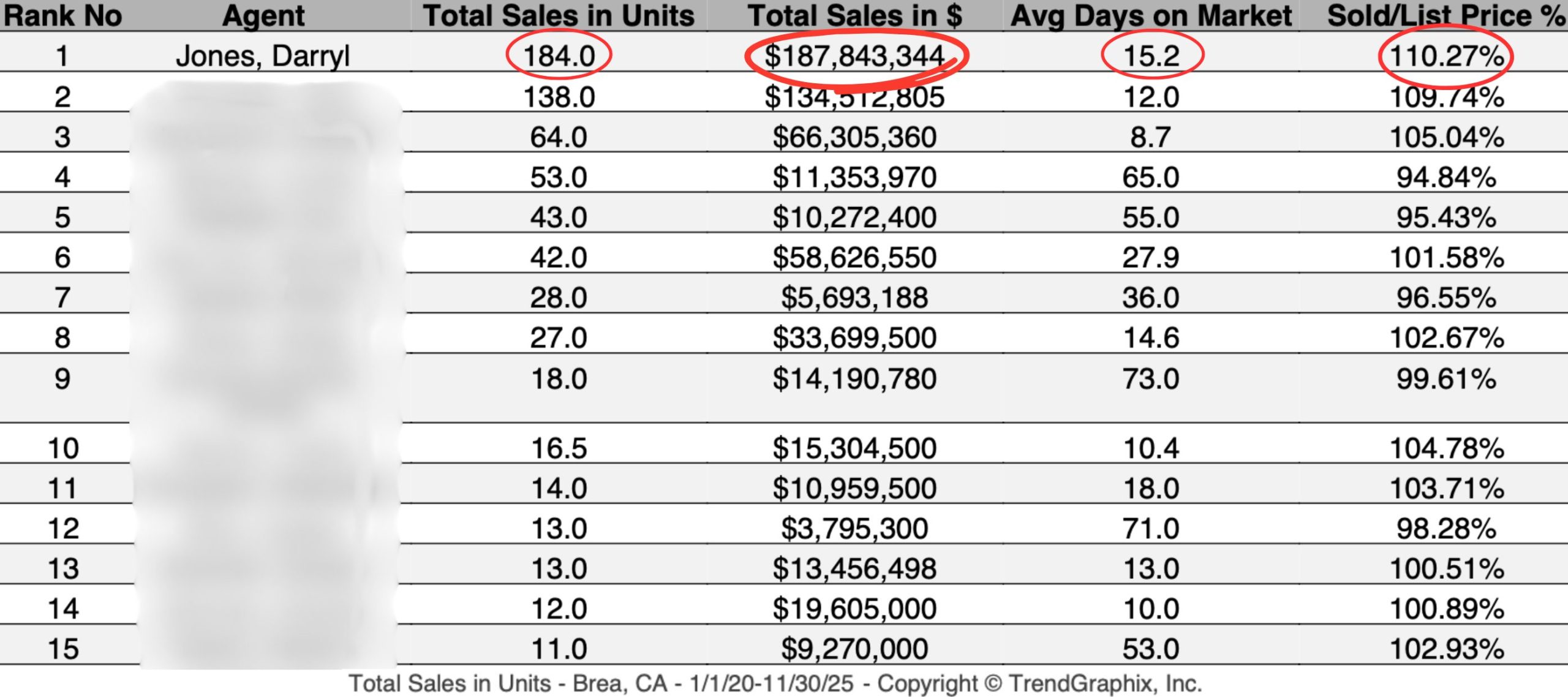Click the $19,605,000 sales cell
Screen dimensions: 1568x697
click(854, 609)
